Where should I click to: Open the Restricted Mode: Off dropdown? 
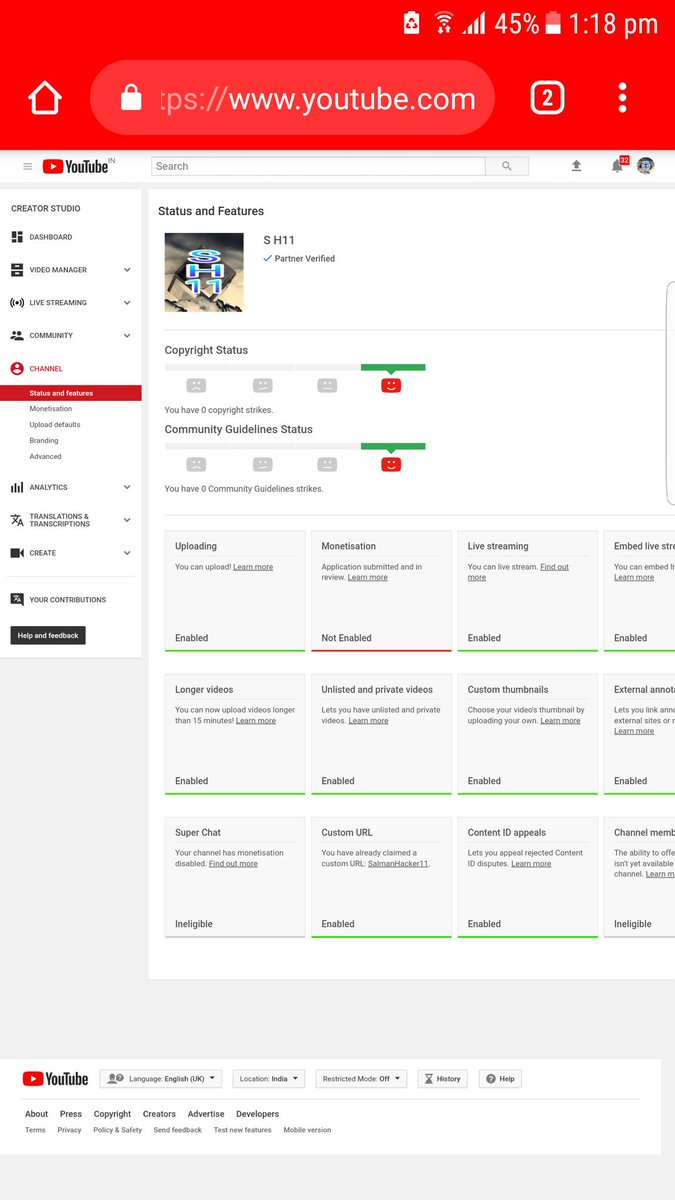click(362, 1079)
